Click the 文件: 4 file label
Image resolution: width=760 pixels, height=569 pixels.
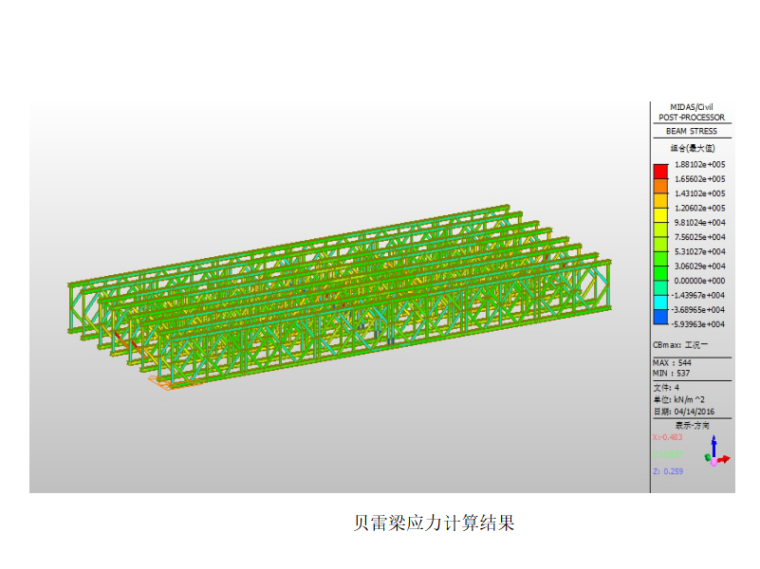point(666,387)
